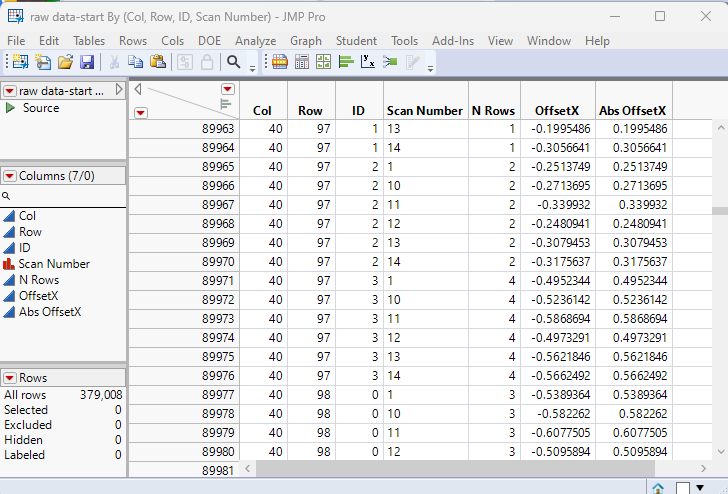Select the Abs OffsetX column in Columns list
Image resolution: width=728 pixels, height=494 pixels.
[50, 312]
